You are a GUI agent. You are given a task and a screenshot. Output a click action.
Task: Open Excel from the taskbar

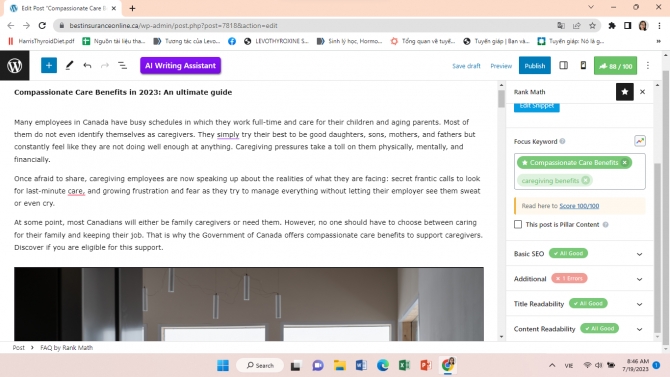[404, 365]
